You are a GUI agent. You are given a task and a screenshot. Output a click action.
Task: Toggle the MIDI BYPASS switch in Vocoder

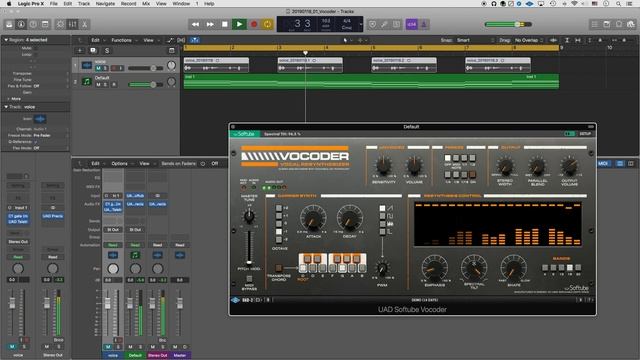(249, 279)
